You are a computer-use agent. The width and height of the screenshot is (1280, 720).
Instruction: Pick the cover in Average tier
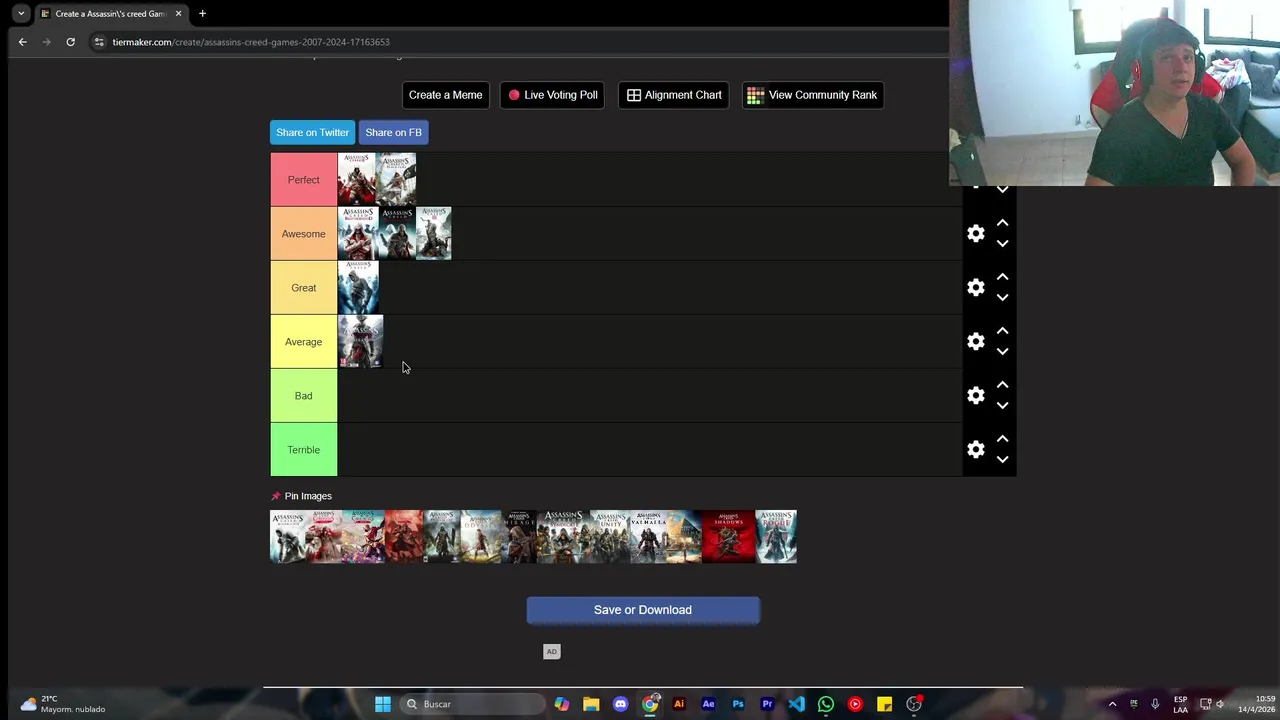(361, 342)
